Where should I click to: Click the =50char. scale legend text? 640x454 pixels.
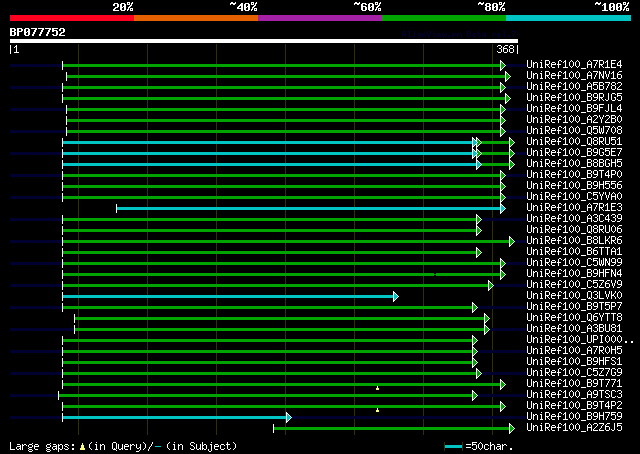point(489,446)
